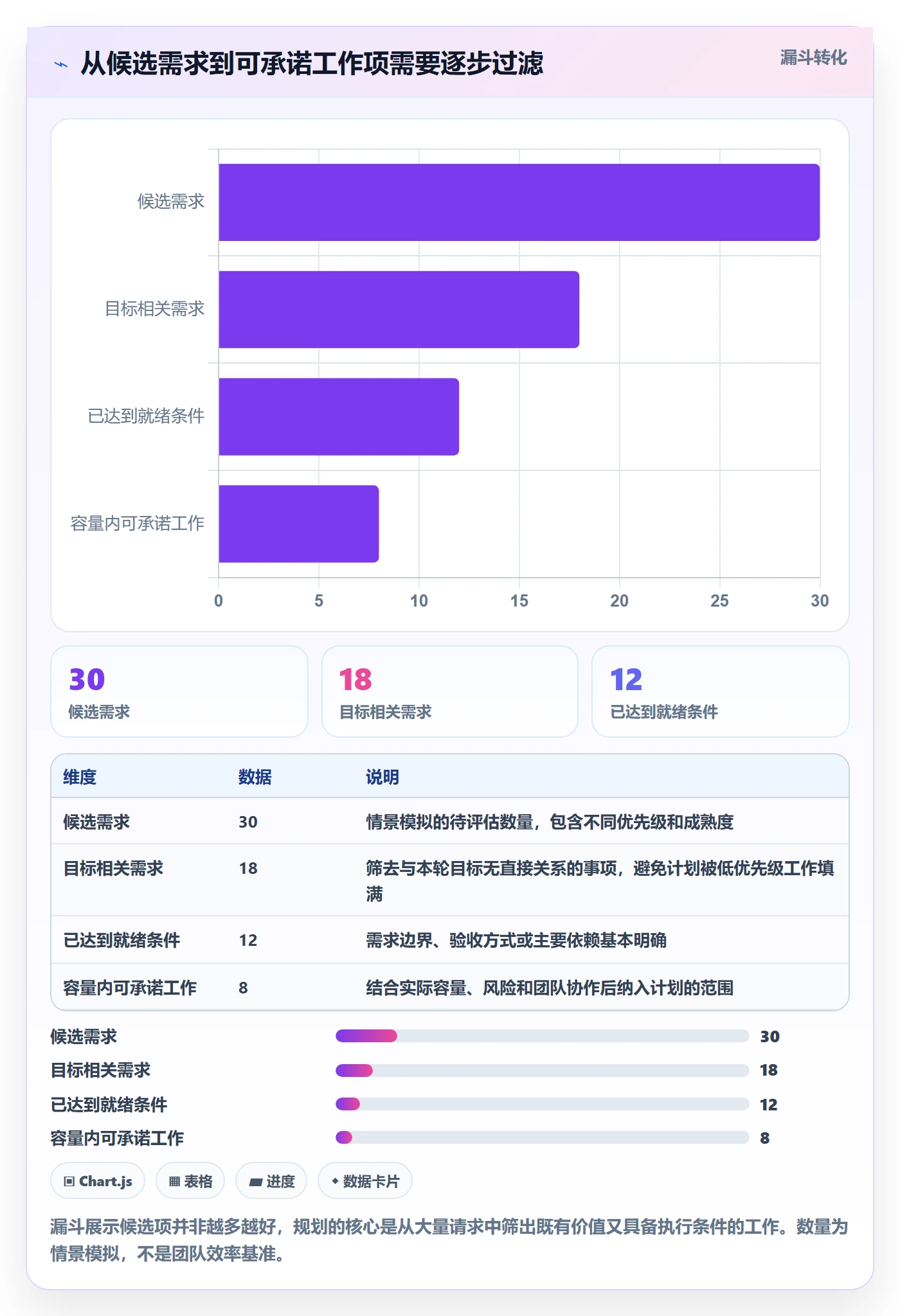Click the 目标相关需求 bar in the chart
Screen dimensions: 900x1316
tap(399, 310)
